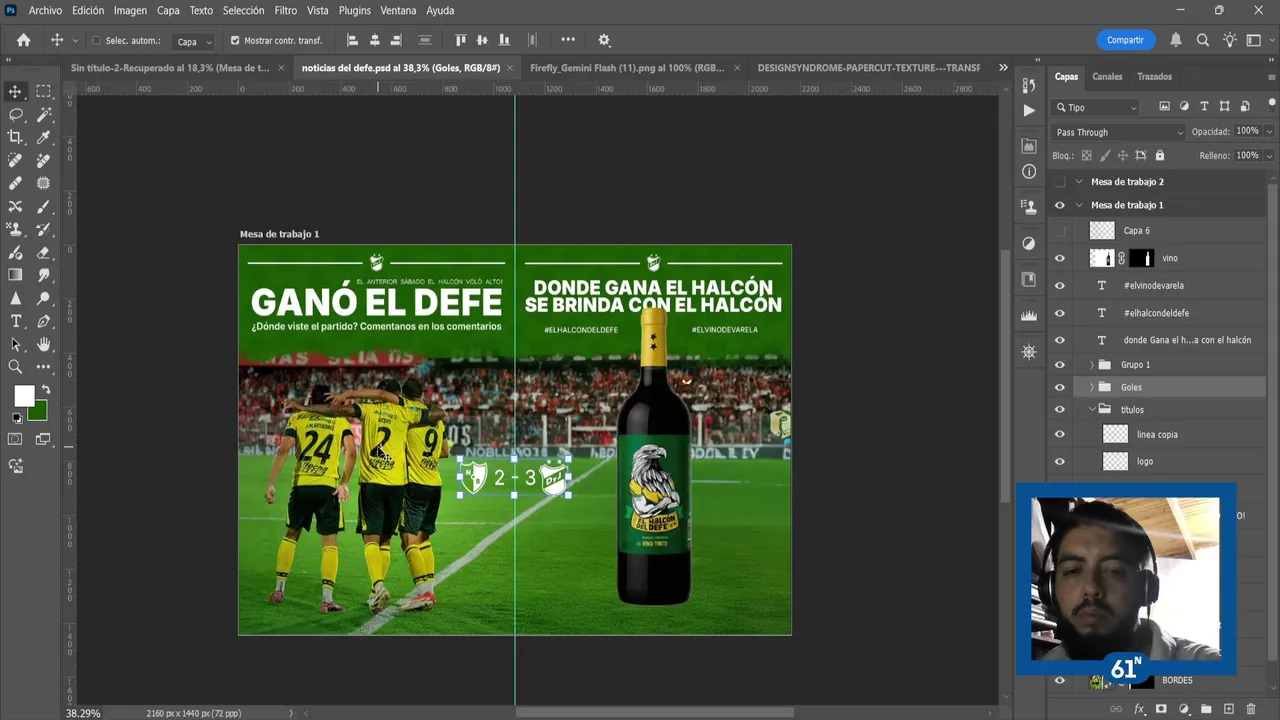Click the 38,29% zoom level field
The image size is (1280, 720).
click(84, 713)
